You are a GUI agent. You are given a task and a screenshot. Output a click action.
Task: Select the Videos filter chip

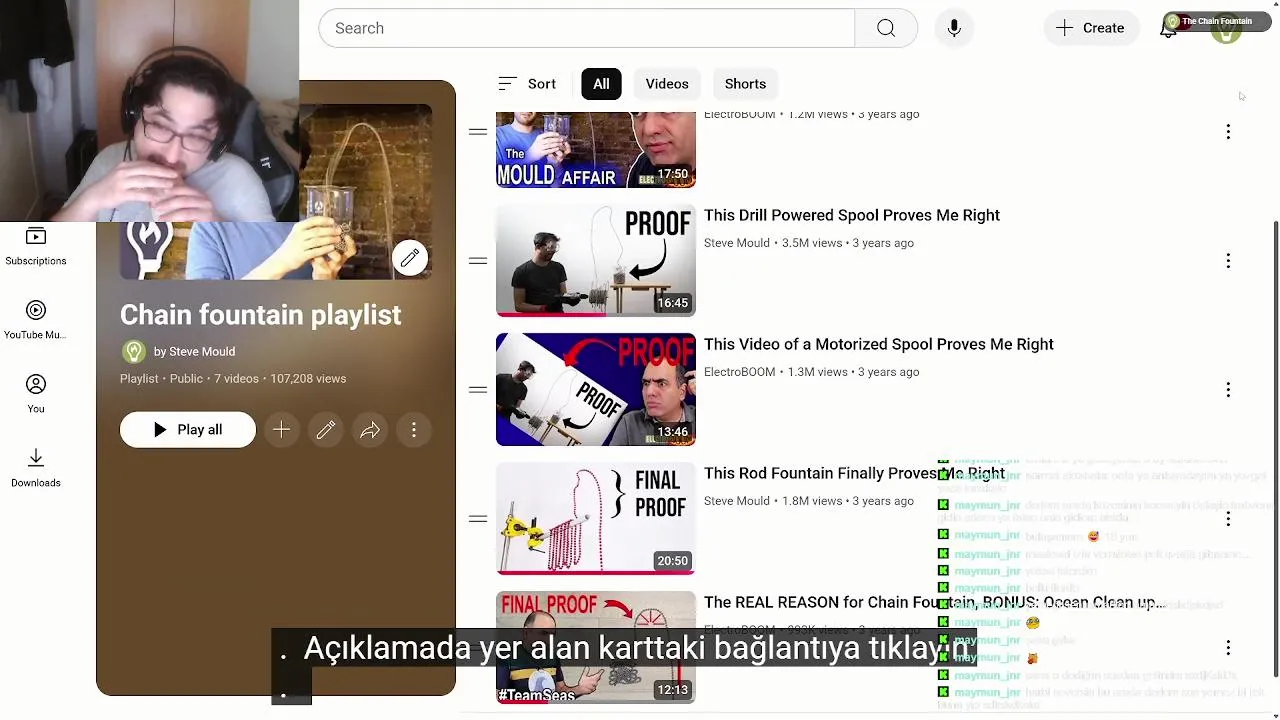point(667,84)
